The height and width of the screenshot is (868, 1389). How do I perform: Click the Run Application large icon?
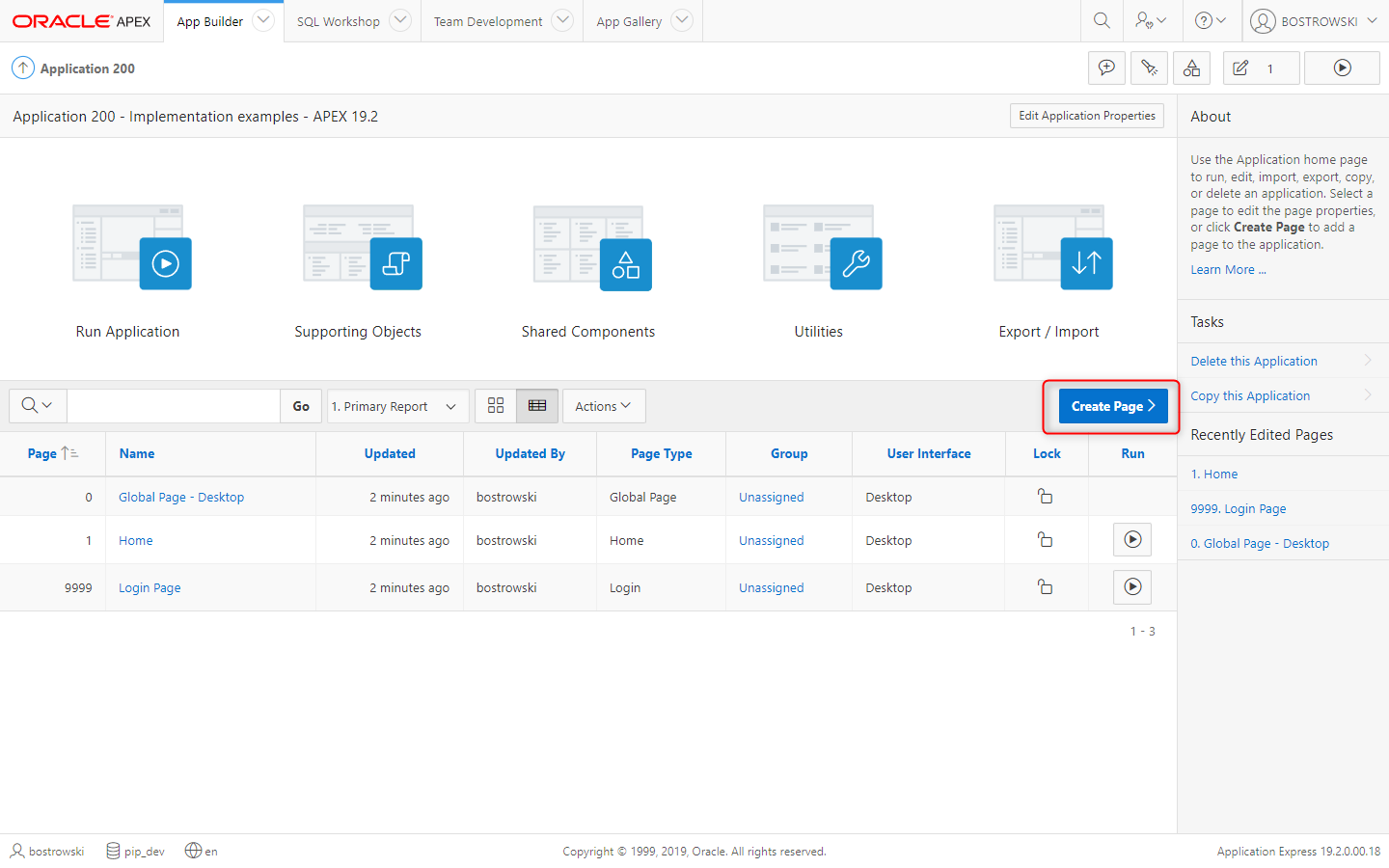coord(132,247)
